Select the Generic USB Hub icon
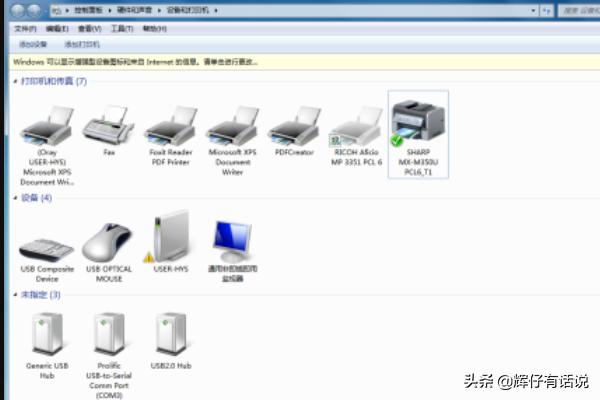Image resolution: width=600 pixels, height=400 pixels. (x=47, y=336)
